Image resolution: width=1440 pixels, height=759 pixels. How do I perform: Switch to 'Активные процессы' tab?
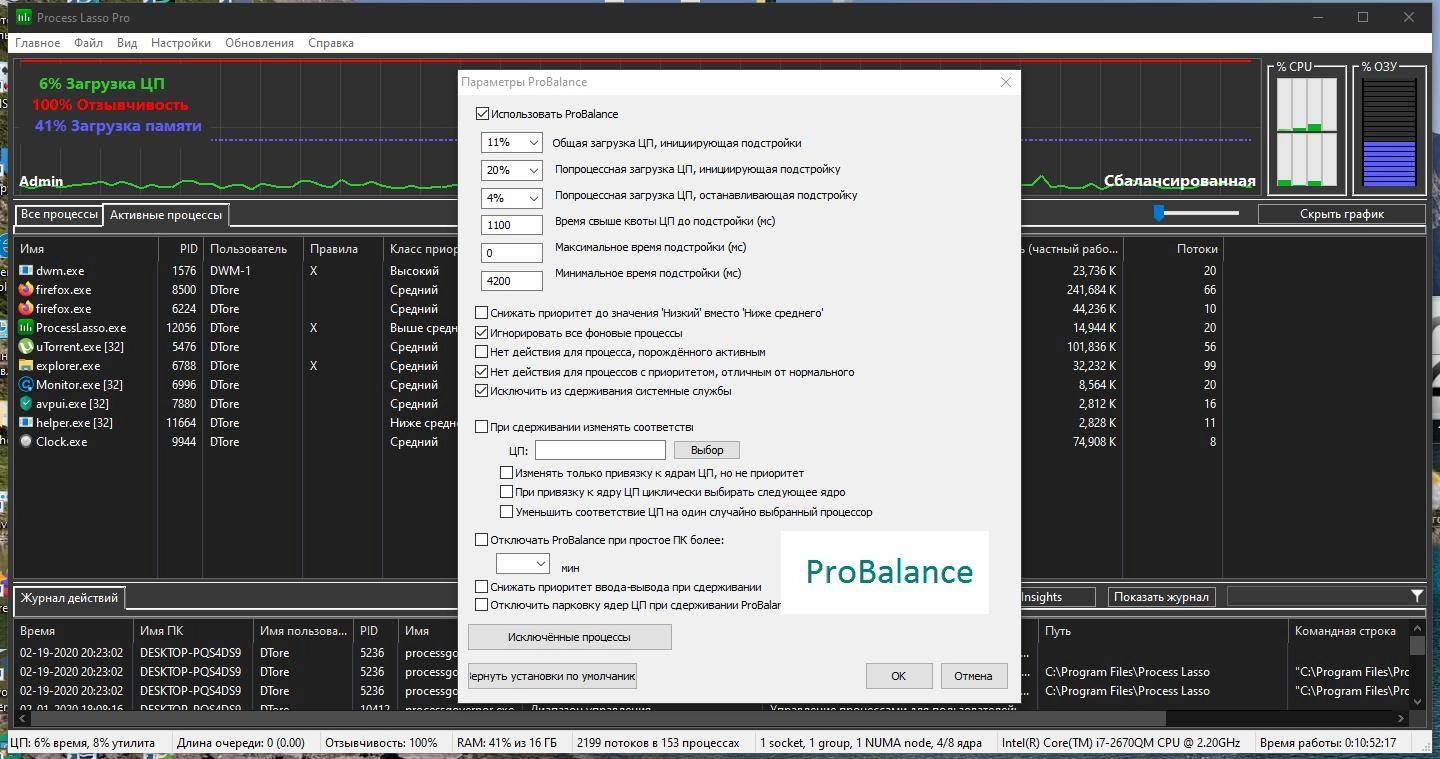(166, 215)
